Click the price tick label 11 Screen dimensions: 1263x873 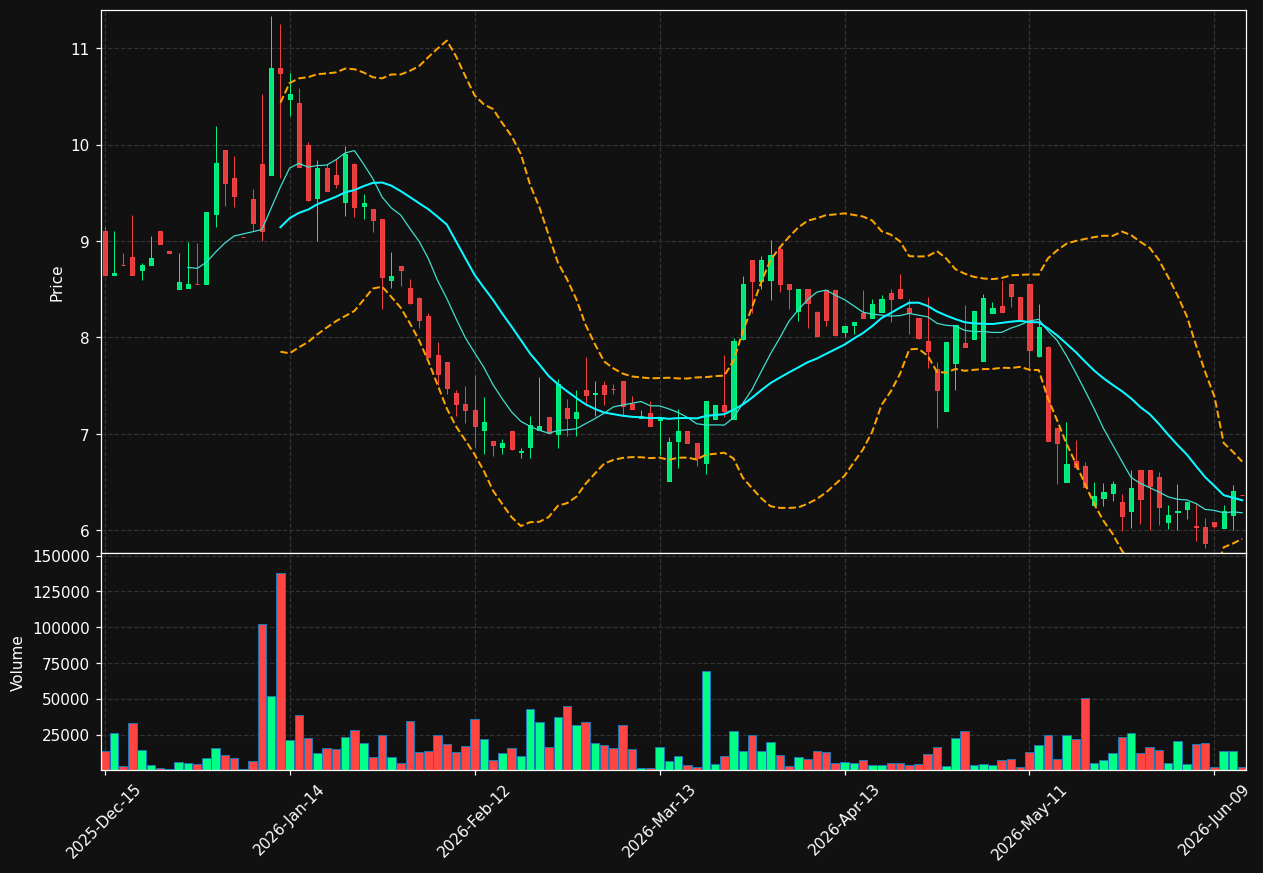click(x=80, y=49)
